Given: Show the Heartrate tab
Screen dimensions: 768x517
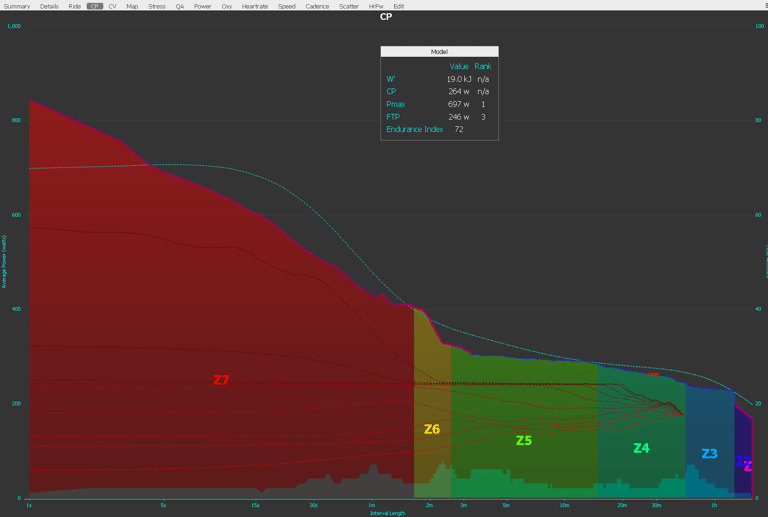Looking at the screenshot, I should pyautogui.click(x=255, y=6).
